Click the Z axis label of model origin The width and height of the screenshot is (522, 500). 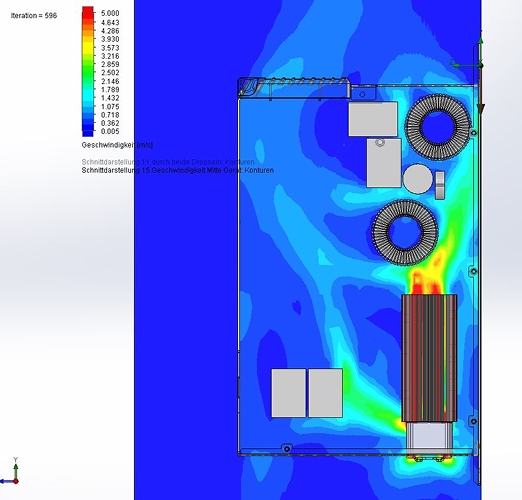click(x=451, y=62)
